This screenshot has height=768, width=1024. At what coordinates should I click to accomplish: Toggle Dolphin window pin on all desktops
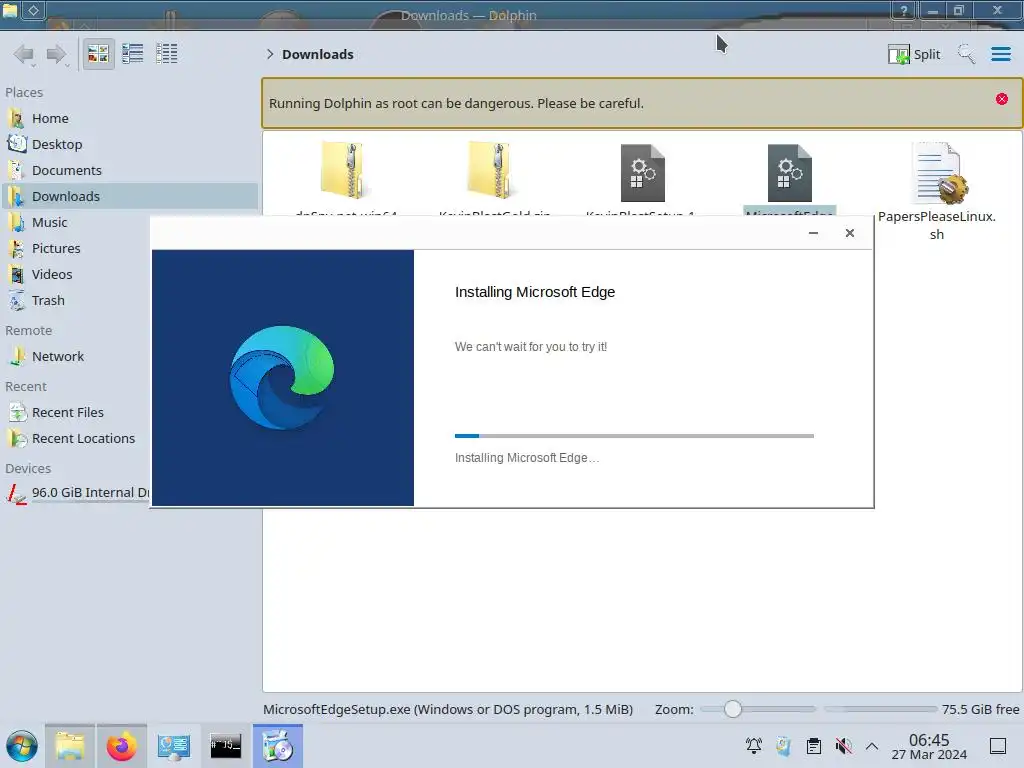tap(33, 10)
